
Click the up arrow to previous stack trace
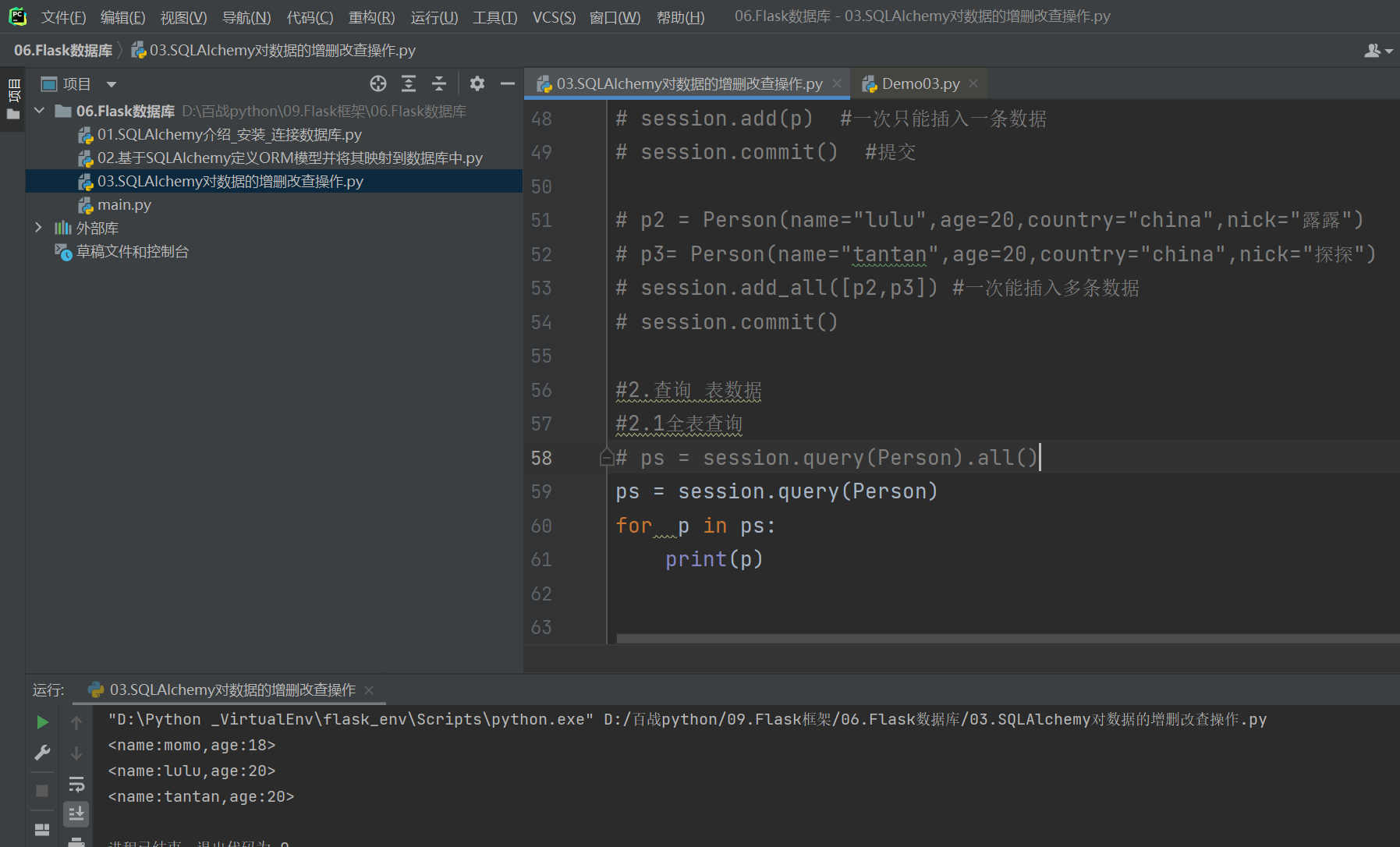[x=76, y=722]
